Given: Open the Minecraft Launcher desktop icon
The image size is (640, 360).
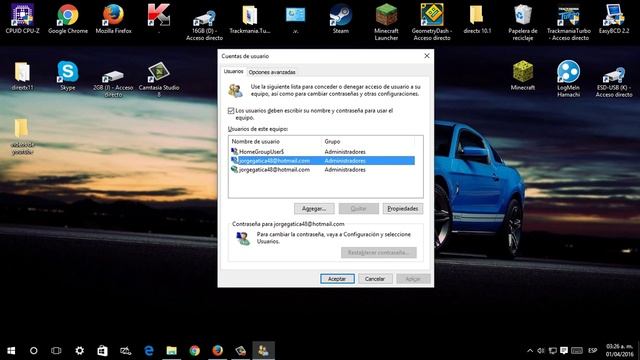Looking at the screenshot, I should (386, 21).
